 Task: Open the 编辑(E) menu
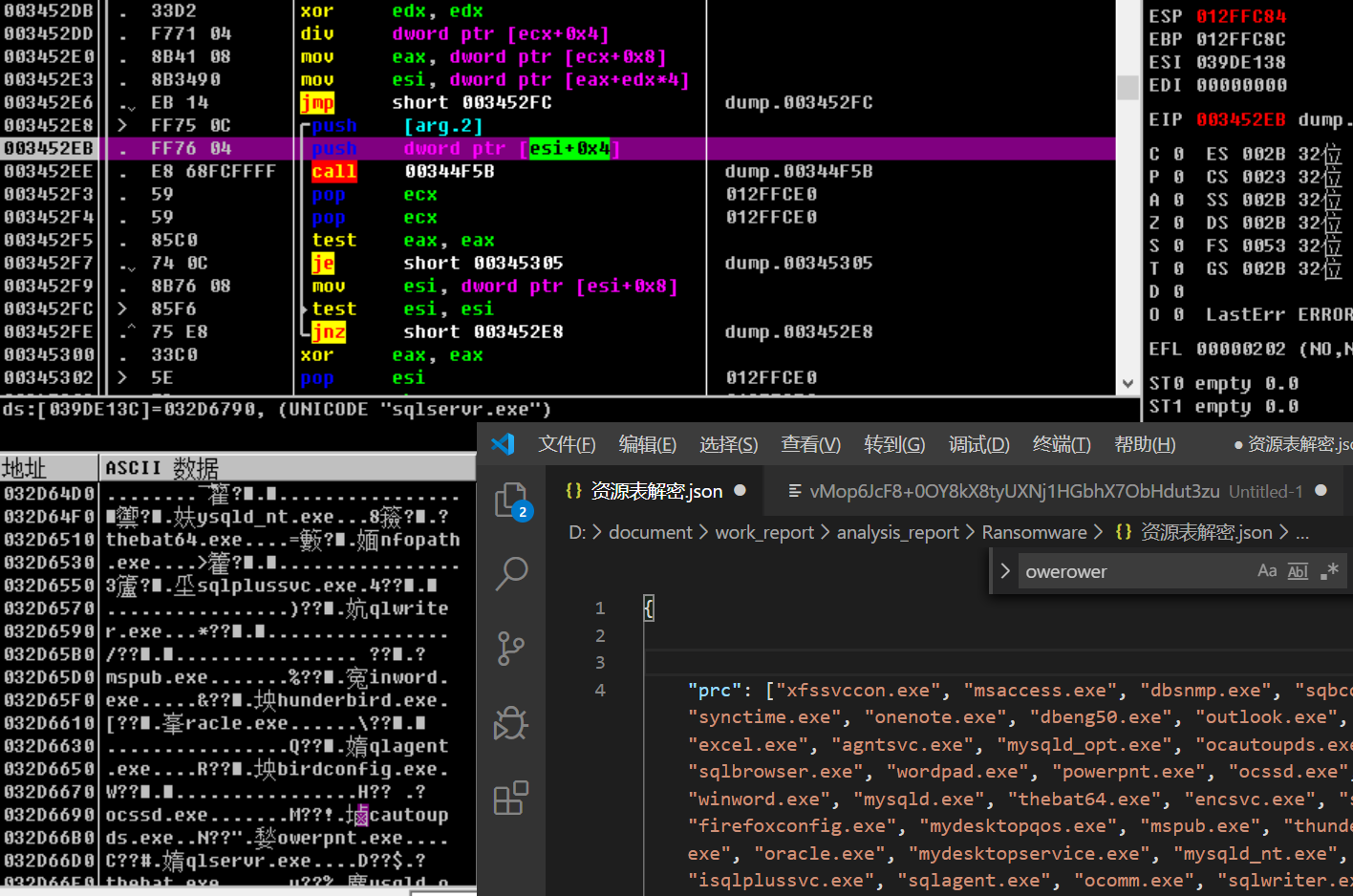648,444
